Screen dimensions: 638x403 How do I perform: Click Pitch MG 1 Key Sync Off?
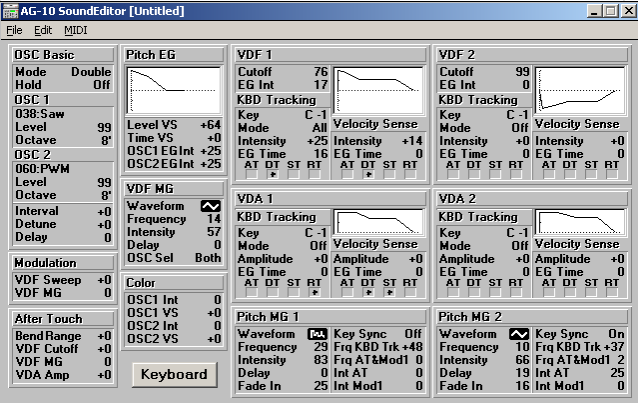(413, 334)
